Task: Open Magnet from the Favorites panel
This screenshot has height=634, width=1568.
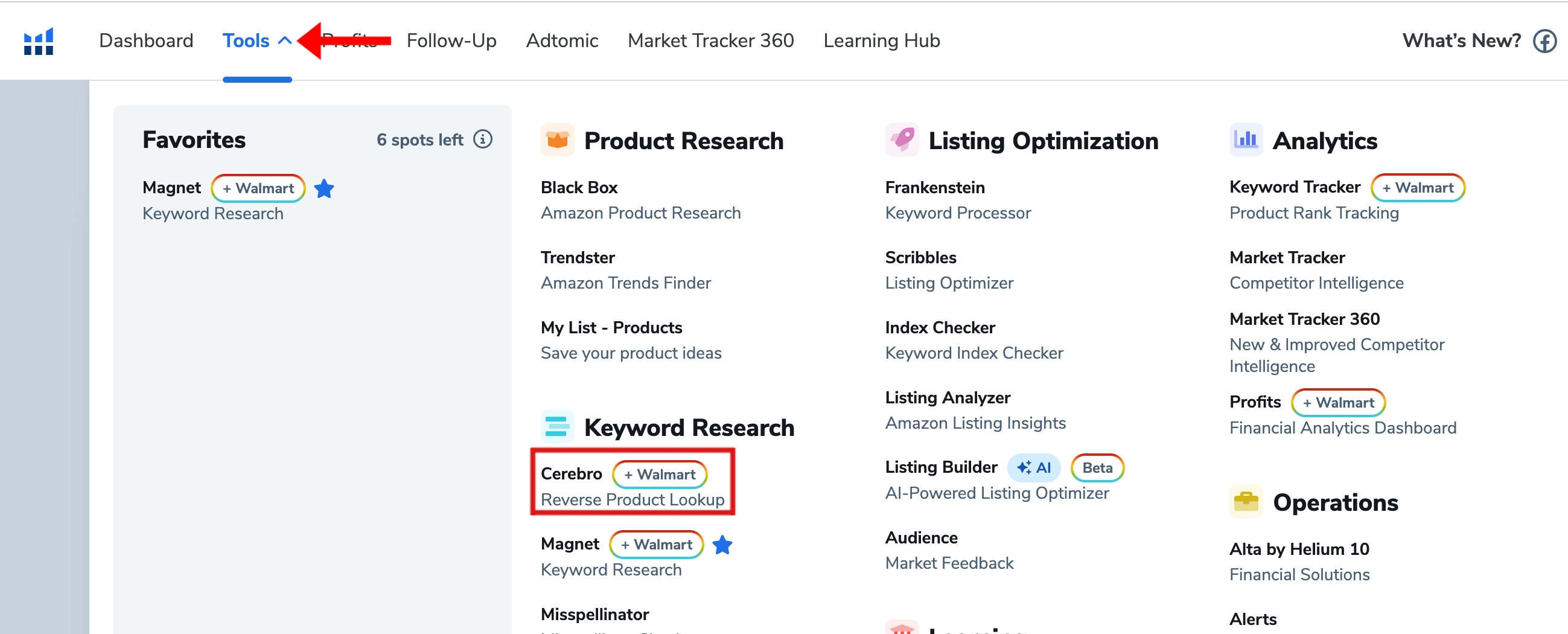Action: 171,188
